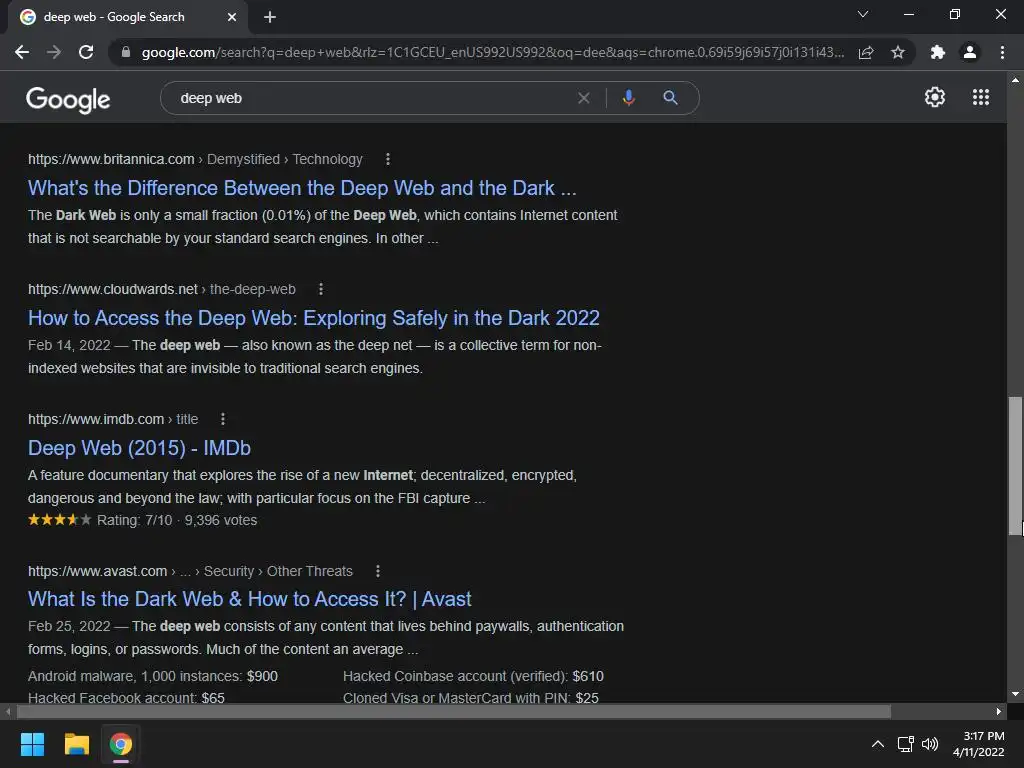This screenshot has height=768, width=1024.
Task: Click the forward navigation arrow
Action: [54, 52]
